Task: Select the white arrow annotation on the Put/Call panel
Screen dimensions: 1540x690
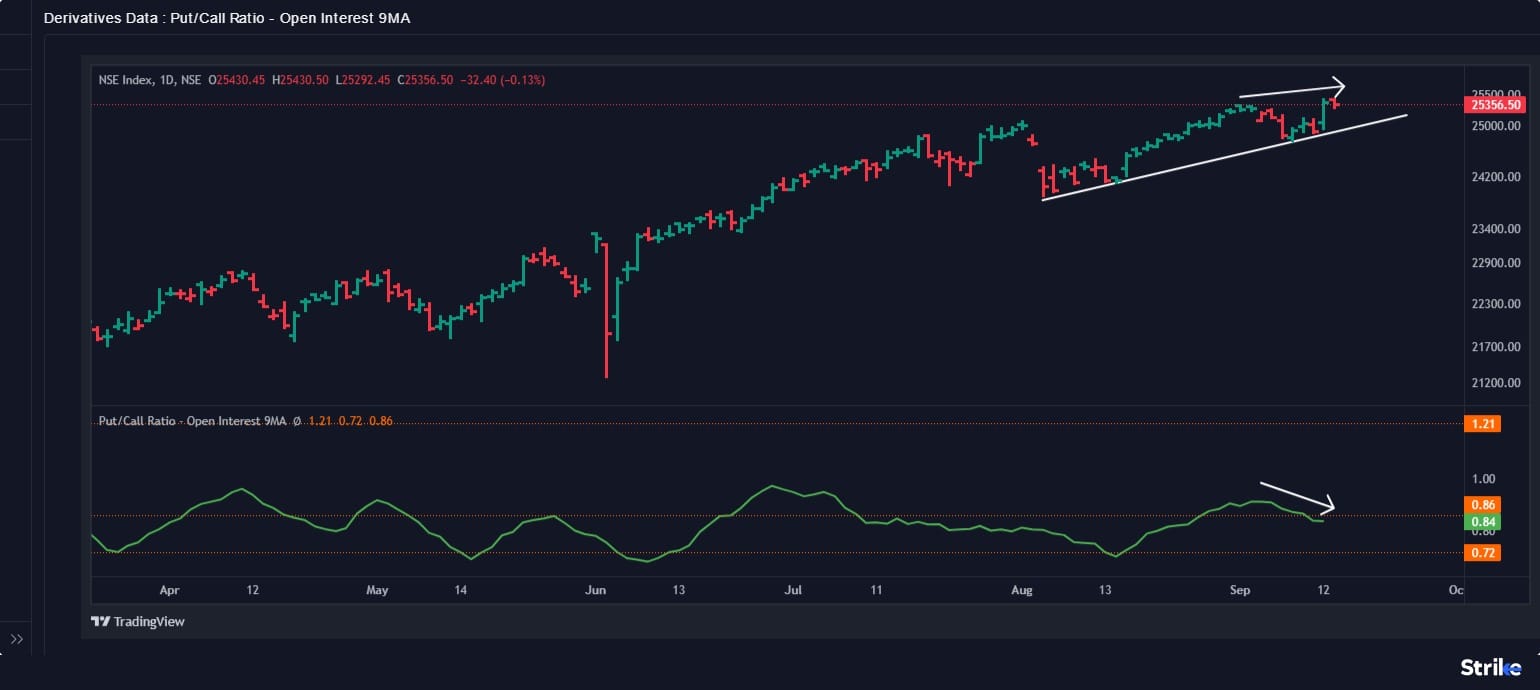Action: (x=1295, y=495)
